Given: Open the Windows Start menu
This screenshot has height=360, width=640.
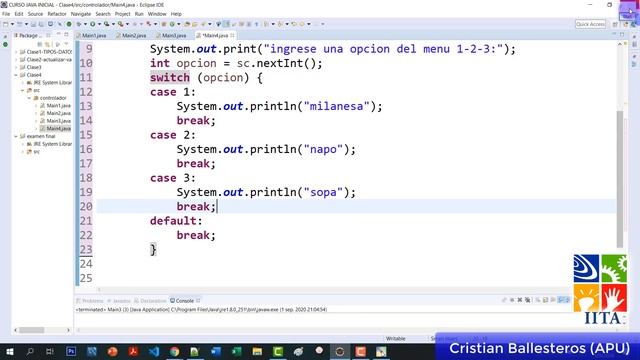Looking at the screenshot, I should pyautogui.click(x=9, y=351).
